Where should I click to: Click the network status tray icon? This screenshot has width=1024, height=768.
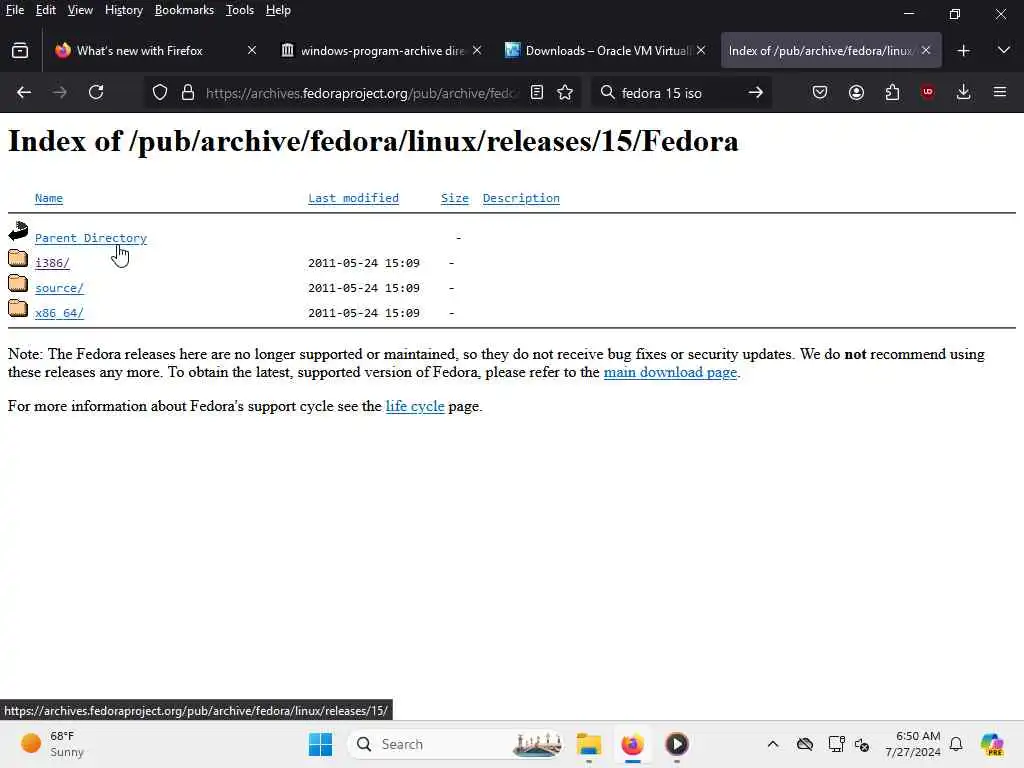point(837,744)
